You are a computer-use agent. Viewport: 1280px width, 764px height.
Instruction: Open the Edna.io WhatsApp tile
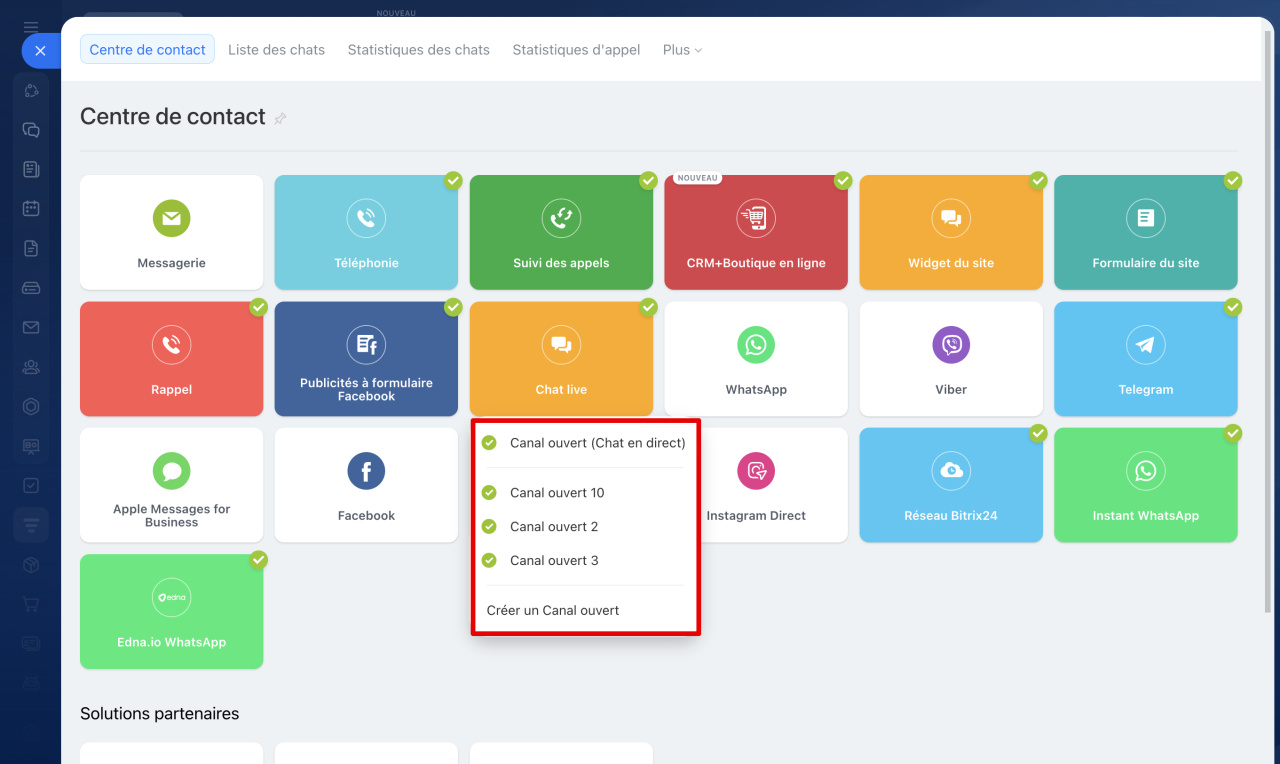coord(171,612)
